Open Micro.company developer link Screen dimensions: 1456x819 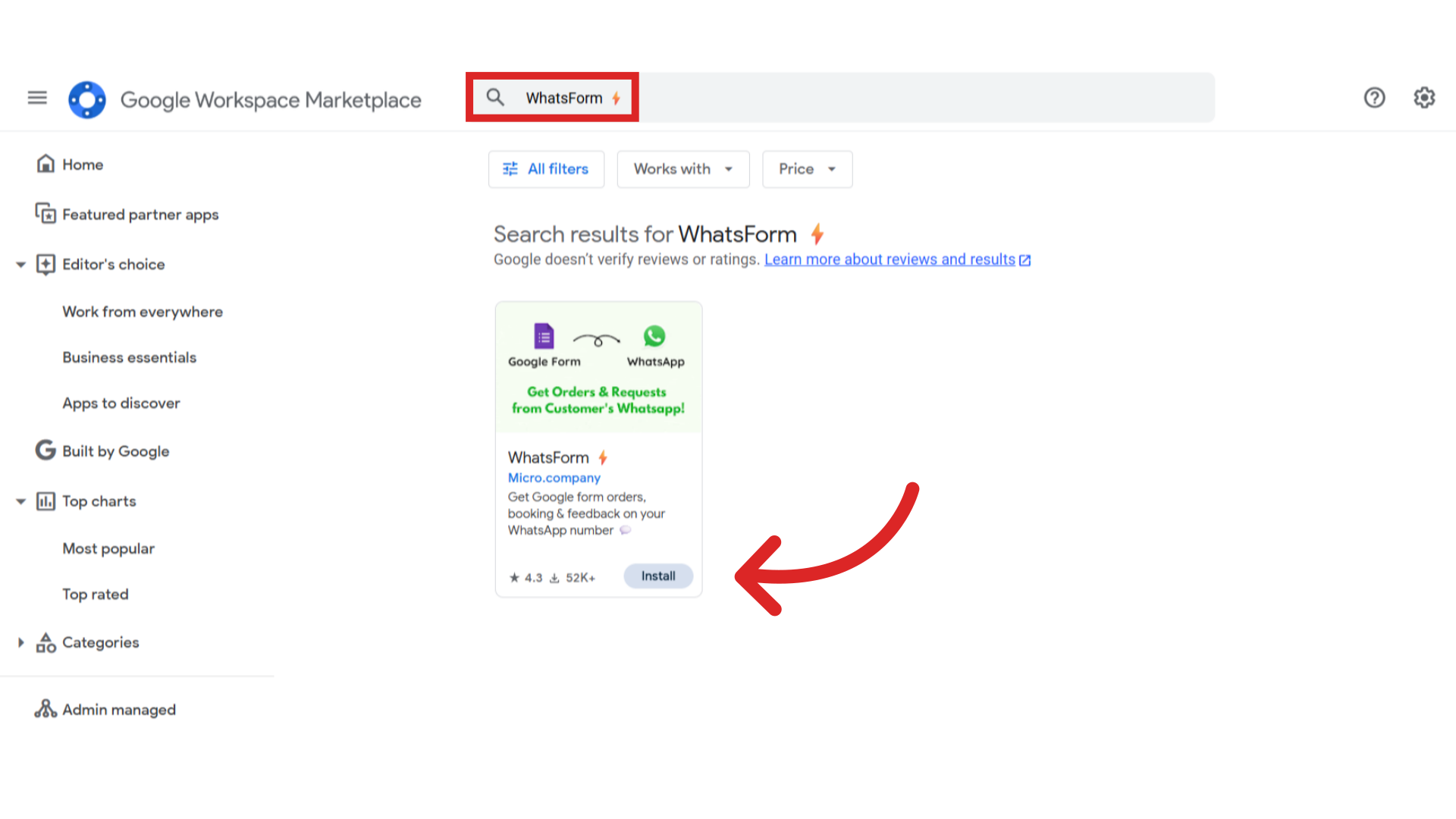click(x=554, y=478)
